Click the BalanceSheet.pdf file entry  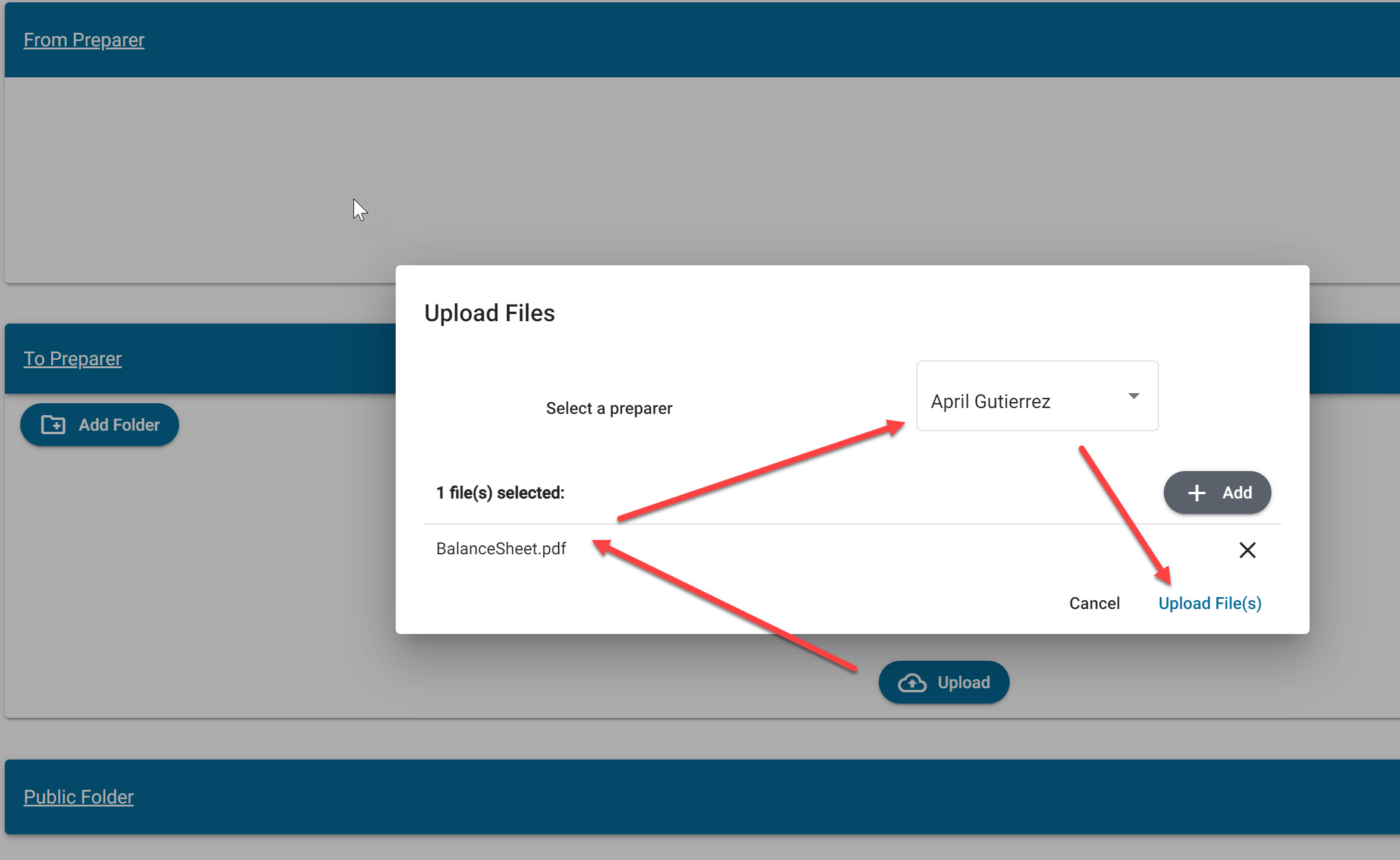pyautogui.click(x=501, y=550)
